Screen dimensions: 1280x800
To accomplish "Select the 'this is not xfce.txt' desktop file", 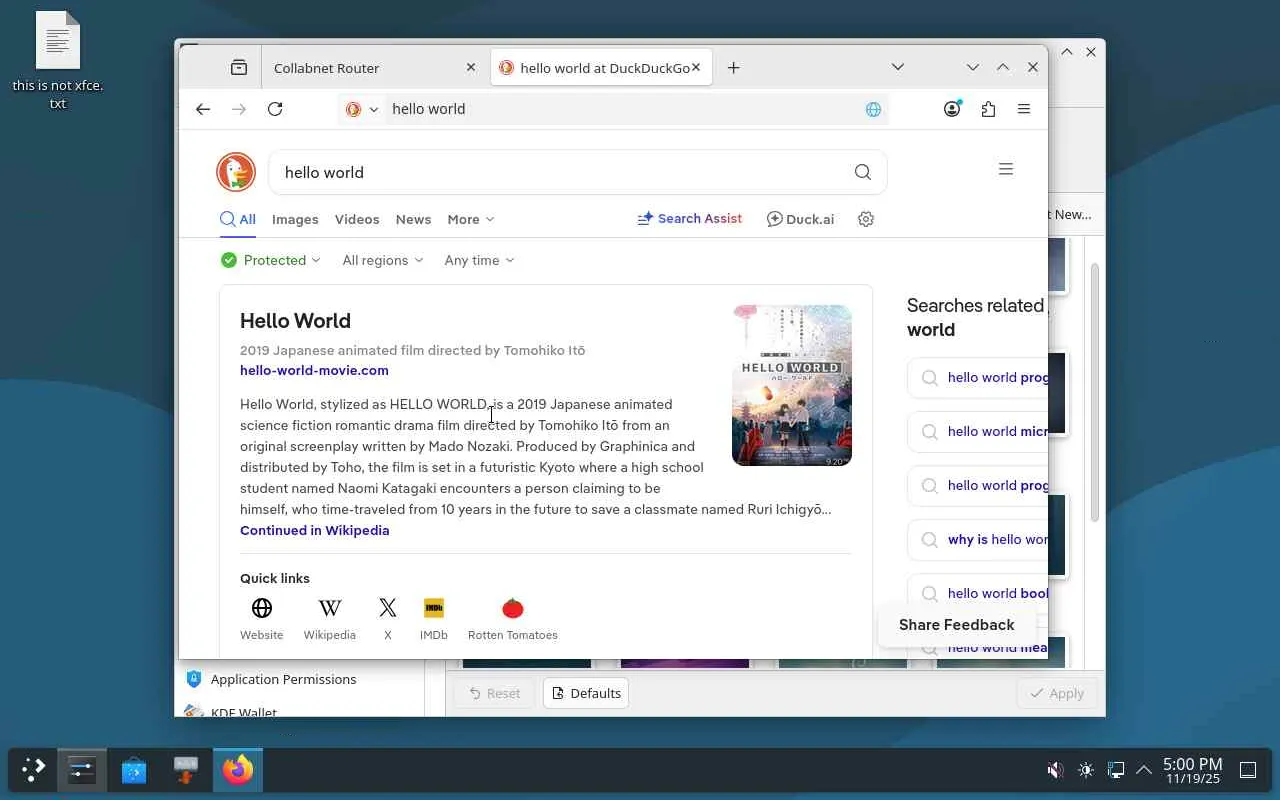I will 58,60.
